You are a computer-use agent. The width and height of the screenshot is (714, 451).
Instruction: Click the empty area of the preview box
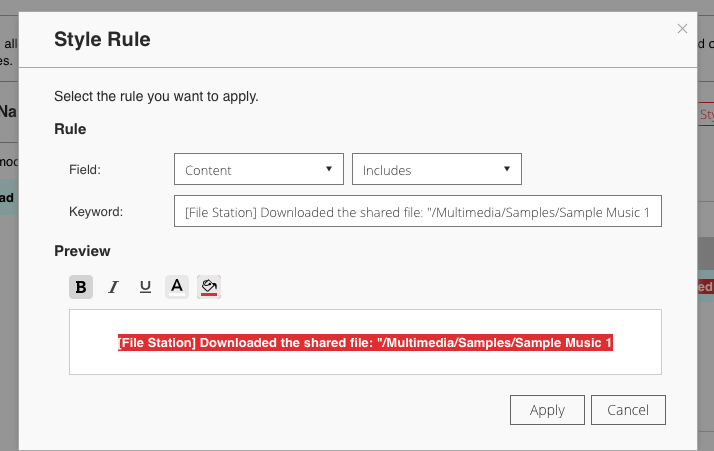(x=365, y=363)
